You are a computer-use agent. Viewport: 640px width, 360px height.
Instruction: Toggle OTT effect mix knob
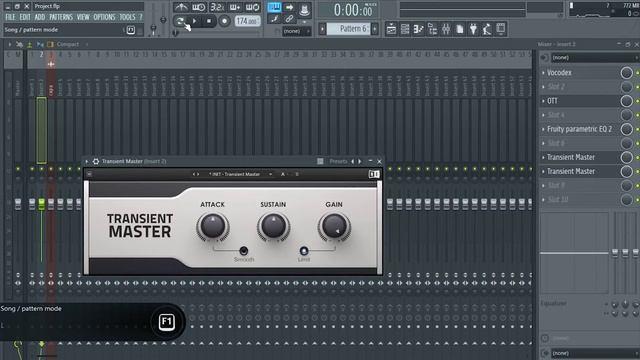click(627, 101)
